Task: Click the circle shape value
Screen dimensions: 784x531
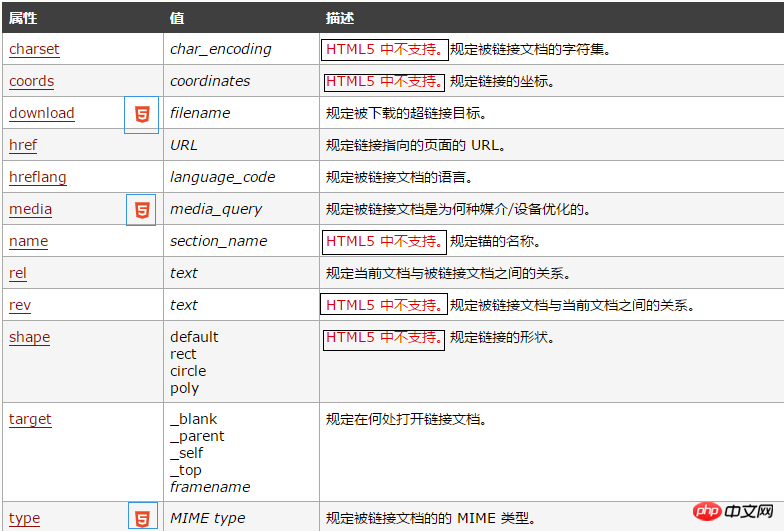Action: [188, 371]
